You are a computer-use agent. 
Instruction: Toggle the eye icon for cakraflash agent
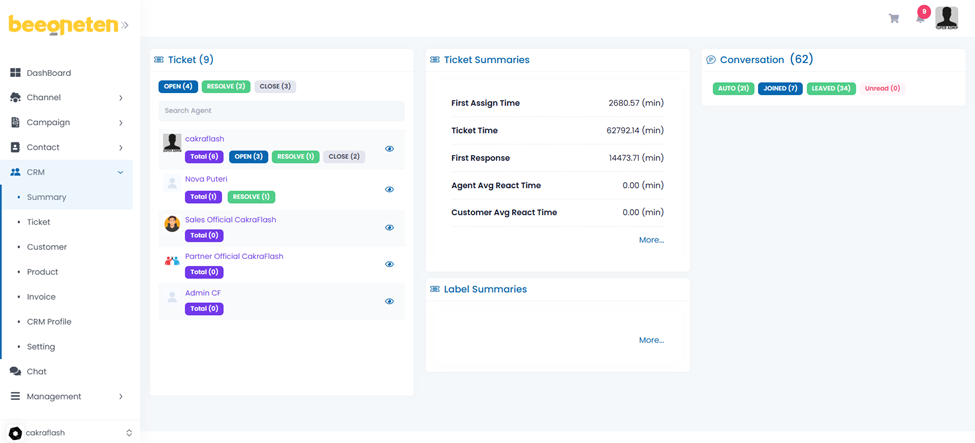point(389,149)
